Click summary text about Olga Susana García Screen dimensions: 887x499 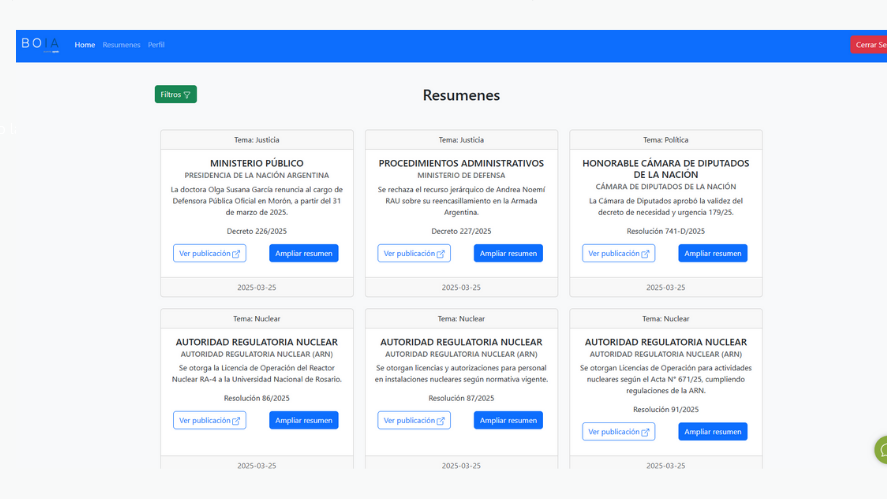click(257, 201)
